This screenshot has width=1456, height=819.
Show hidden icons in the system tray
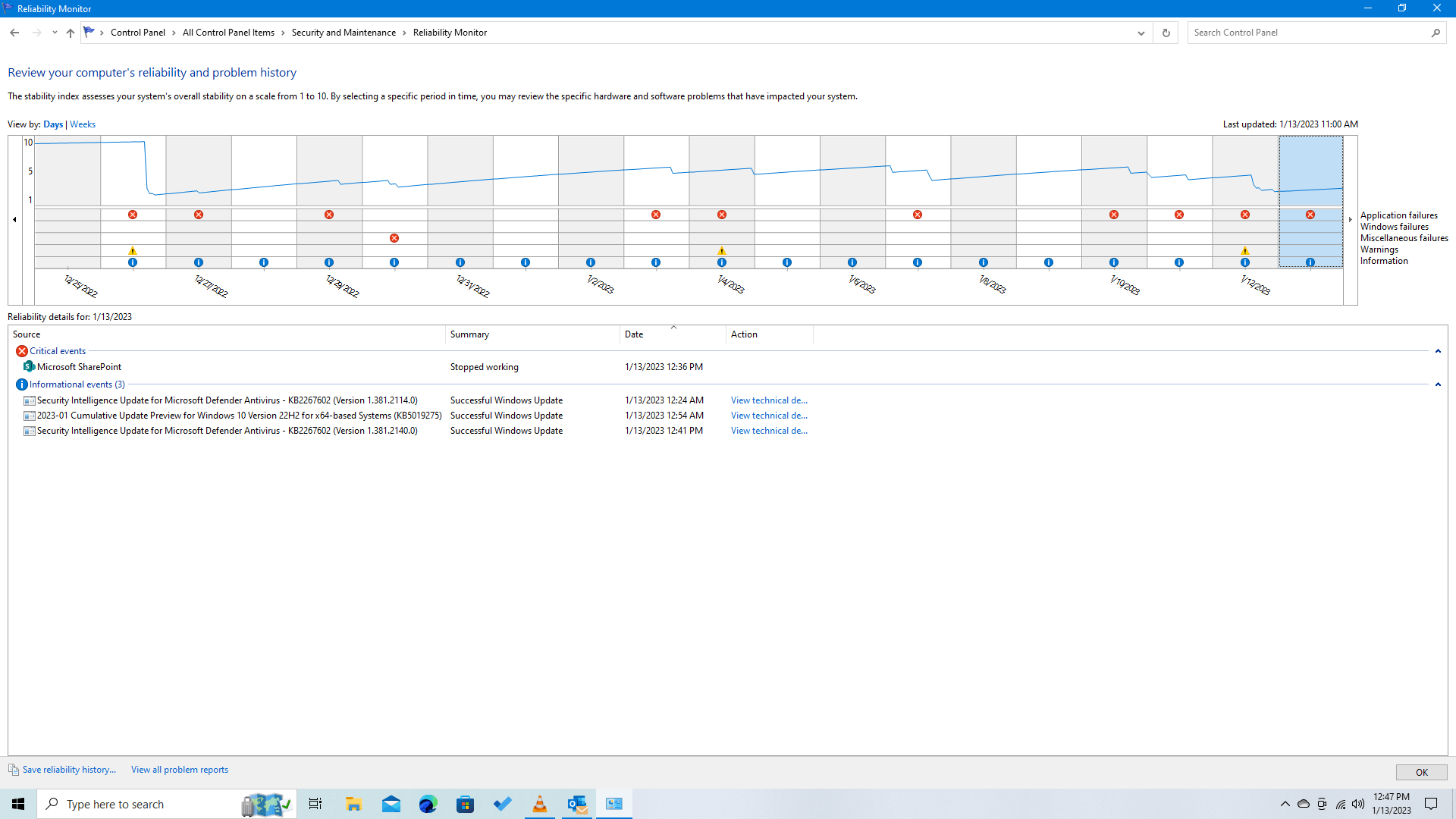(1285, 804)
